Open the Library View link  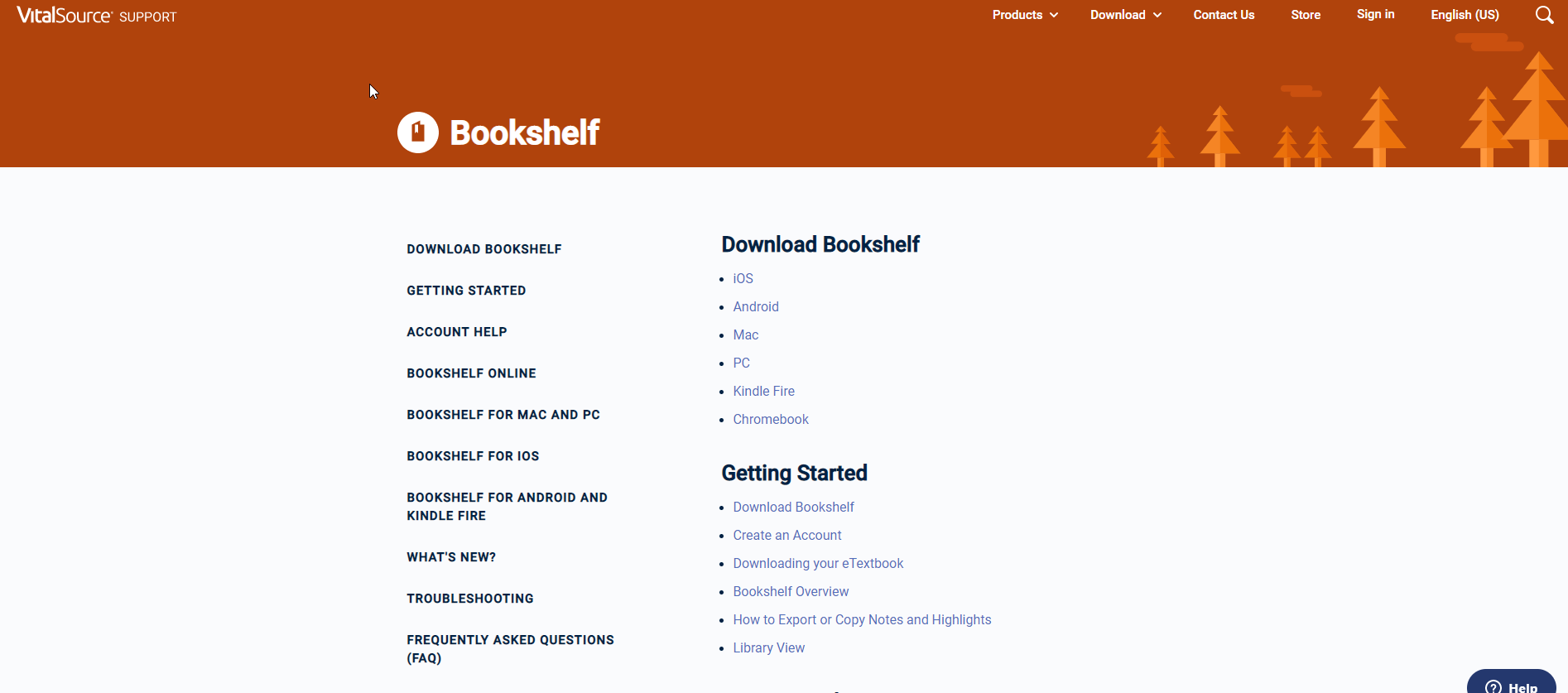tap(768, 648)
